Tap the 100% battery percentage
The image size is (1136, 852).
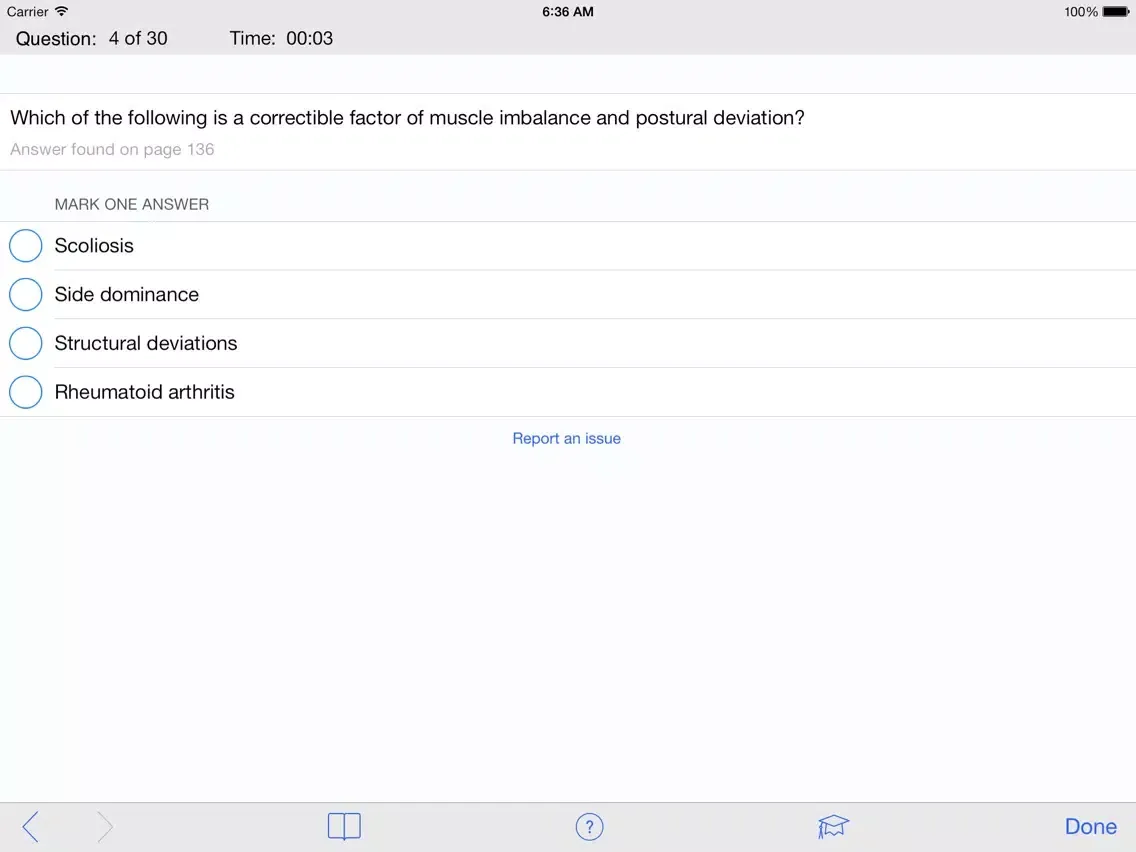[x=1081, y=12]
